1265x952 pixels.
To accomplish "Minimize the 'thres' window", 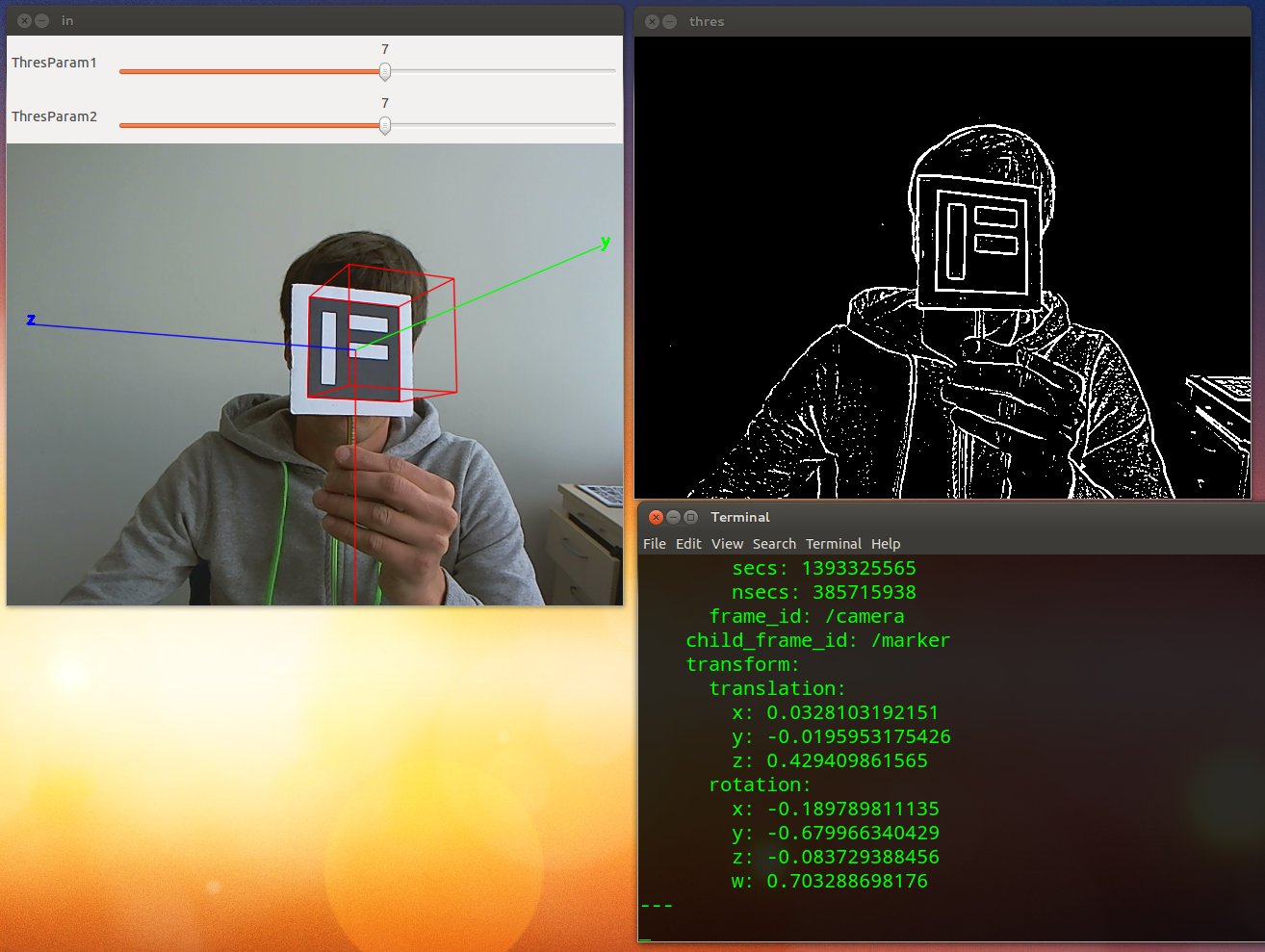I will point(669,21).
